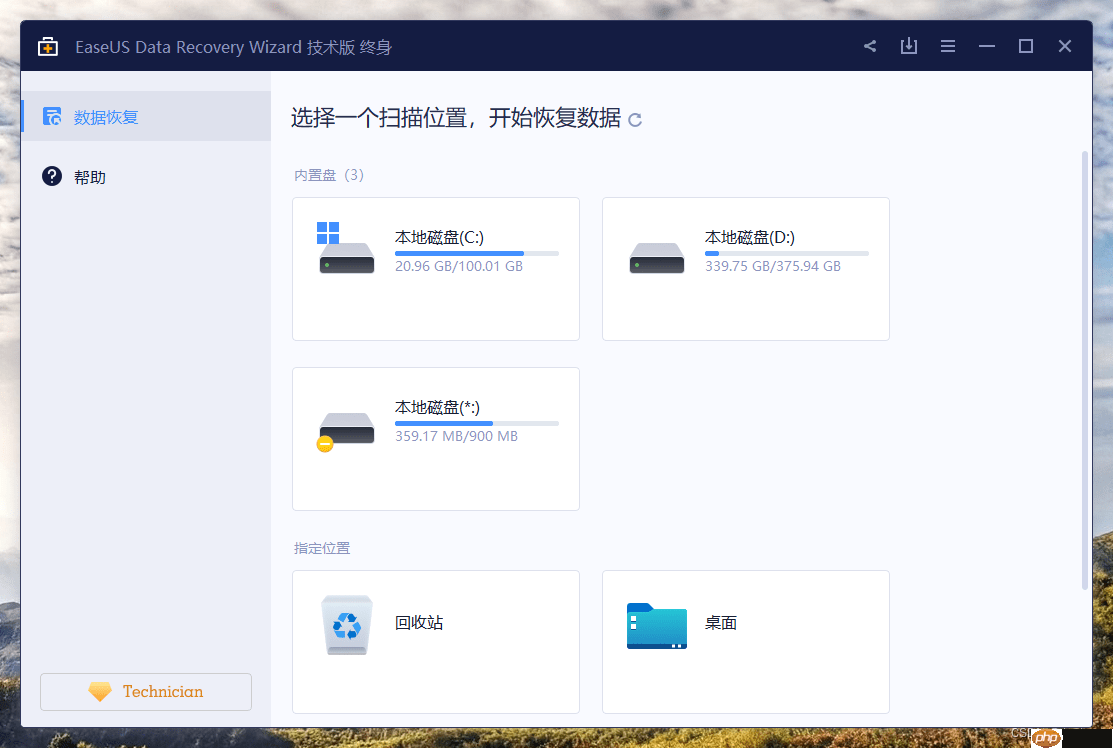
Task: Click the Recycle Bin recovery icon
Action: (x=346, y=624)
